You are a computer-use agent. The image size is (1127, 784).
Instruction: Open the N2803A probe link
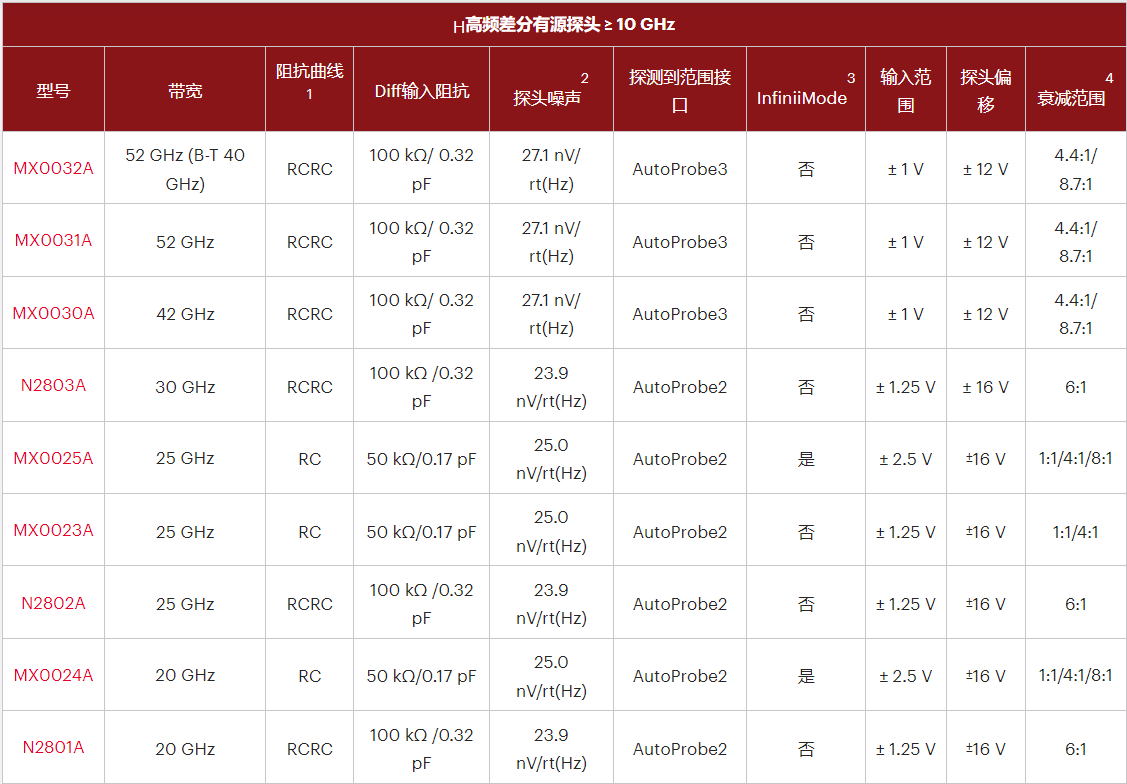pos(53,386)
